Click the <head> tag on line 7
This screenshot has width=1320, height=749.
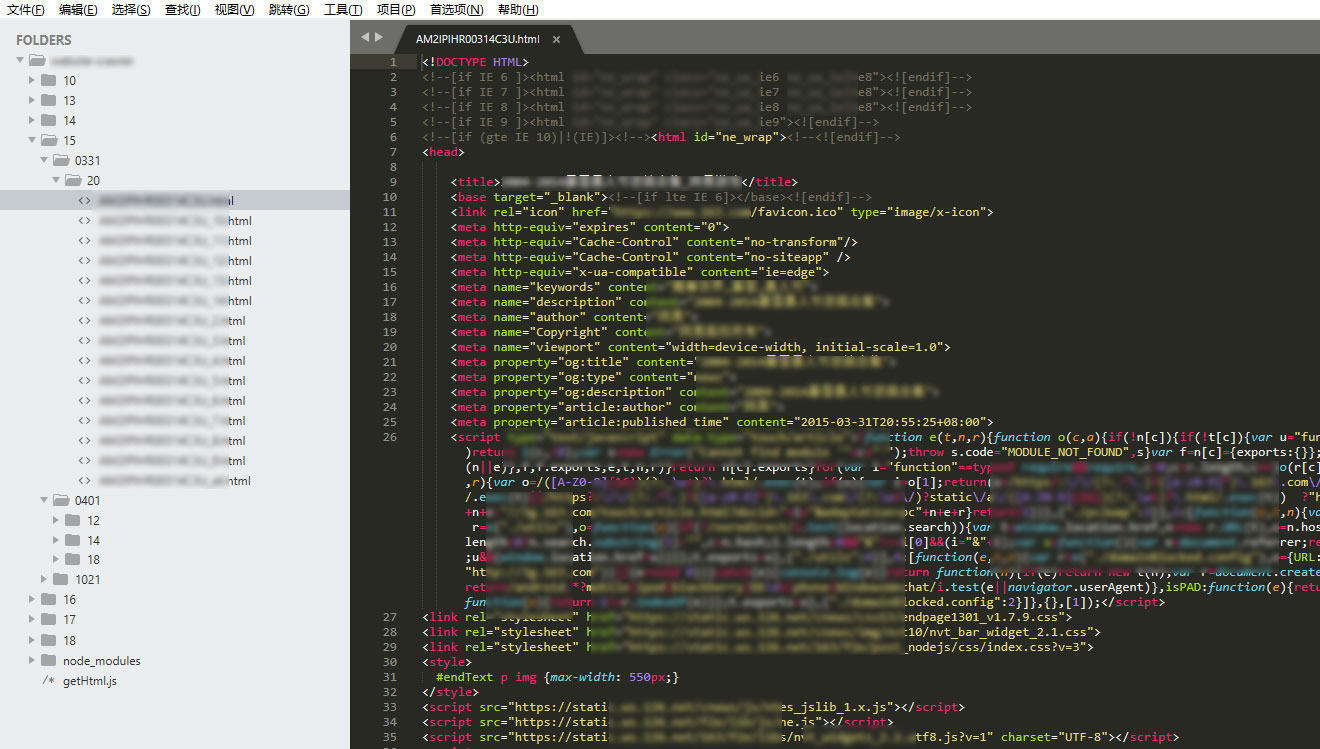point(444,152)
